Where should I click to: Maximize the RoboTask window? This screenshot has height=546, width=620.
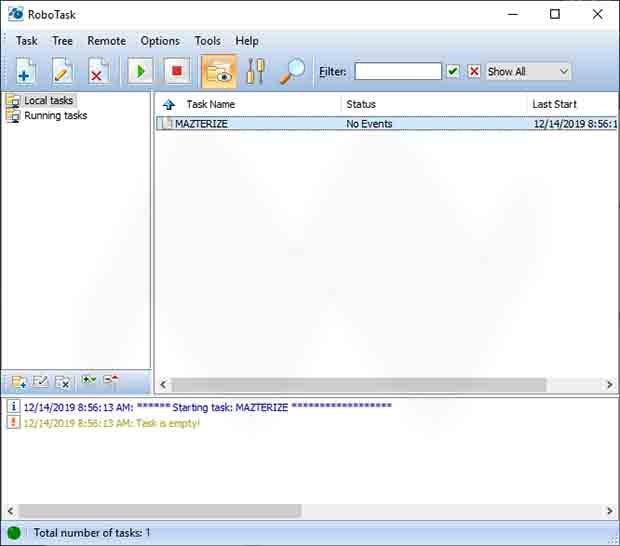tap(555, 14)
